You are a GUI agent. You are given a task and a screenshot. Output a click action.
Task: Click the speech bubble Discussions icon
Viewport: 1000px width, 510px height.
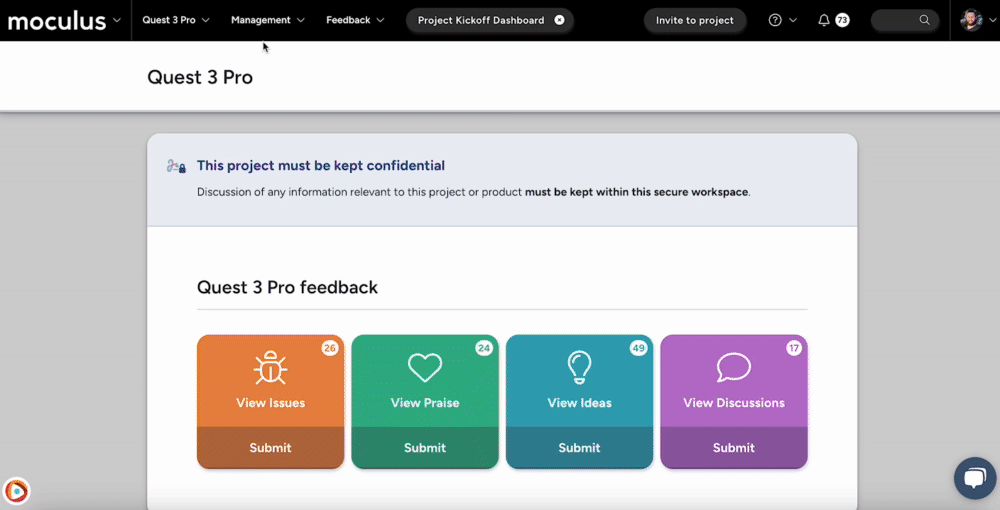(x=733, y=368)
